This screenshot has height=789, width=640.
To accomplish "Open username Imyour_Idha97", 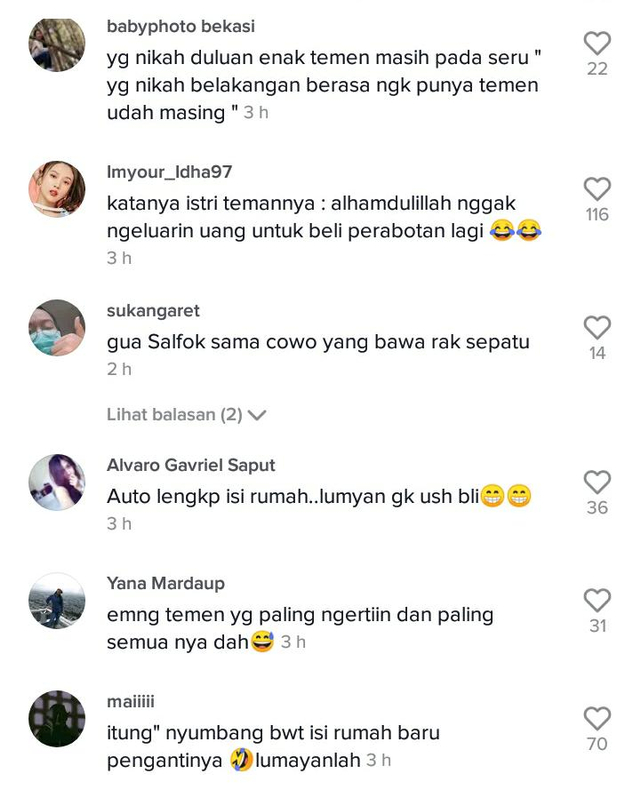I will [169, 172].
